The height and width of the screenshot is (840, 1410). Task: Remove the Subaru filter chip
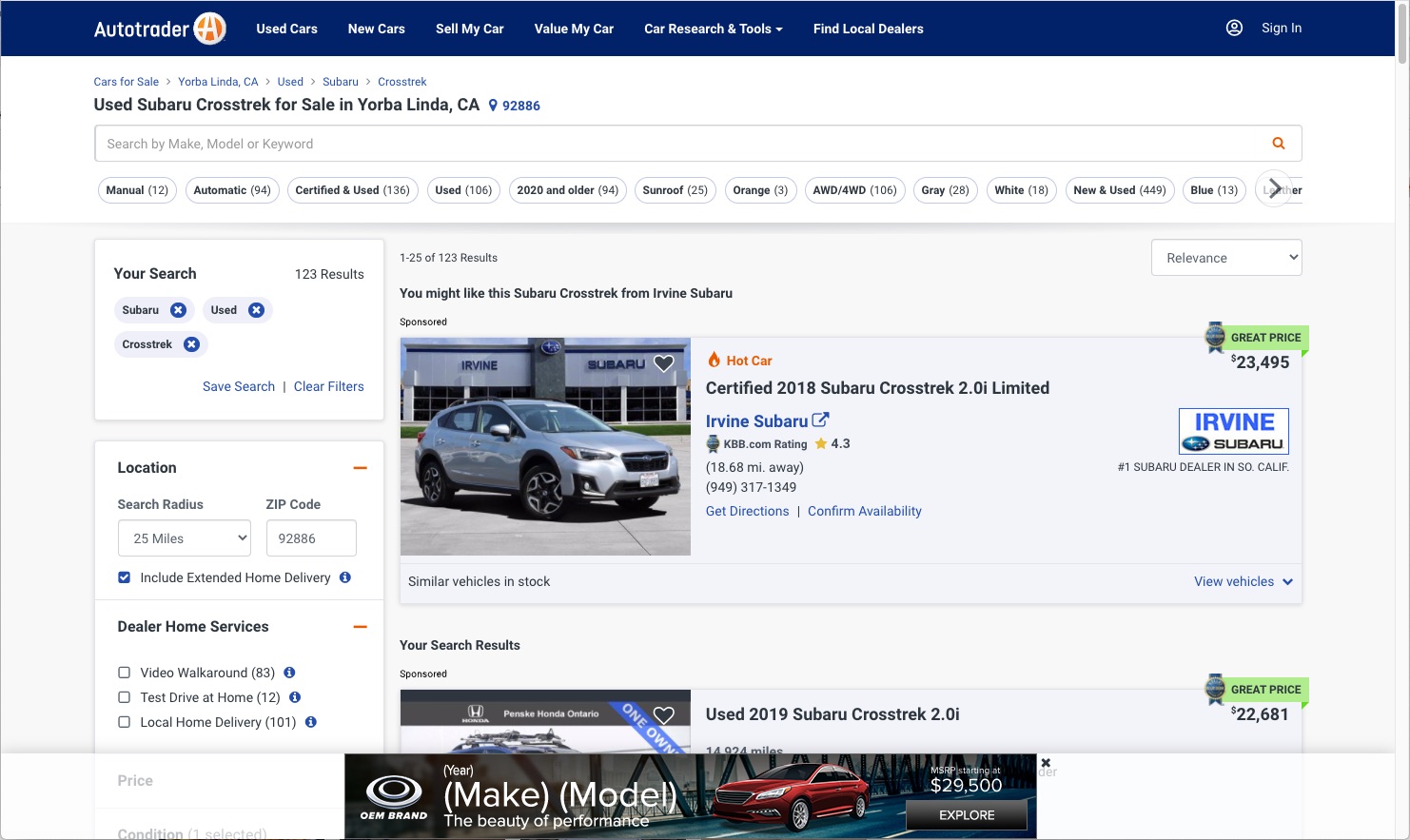tap(178, 310)
